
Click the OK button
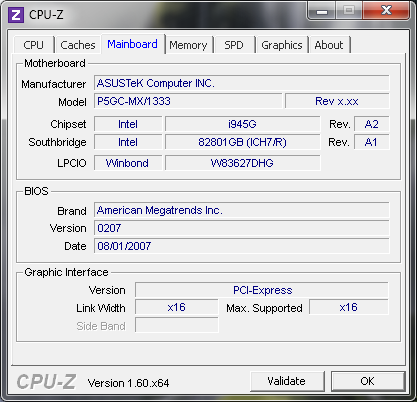368,381
